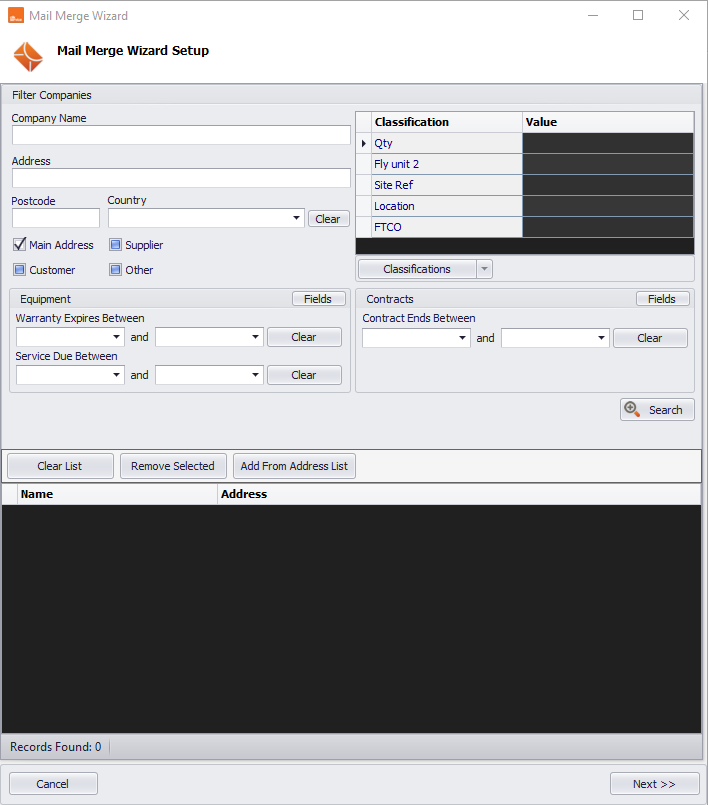708x805 pixels.
Task: Click the FTCO row Value cell
Action: pos(608,227)
